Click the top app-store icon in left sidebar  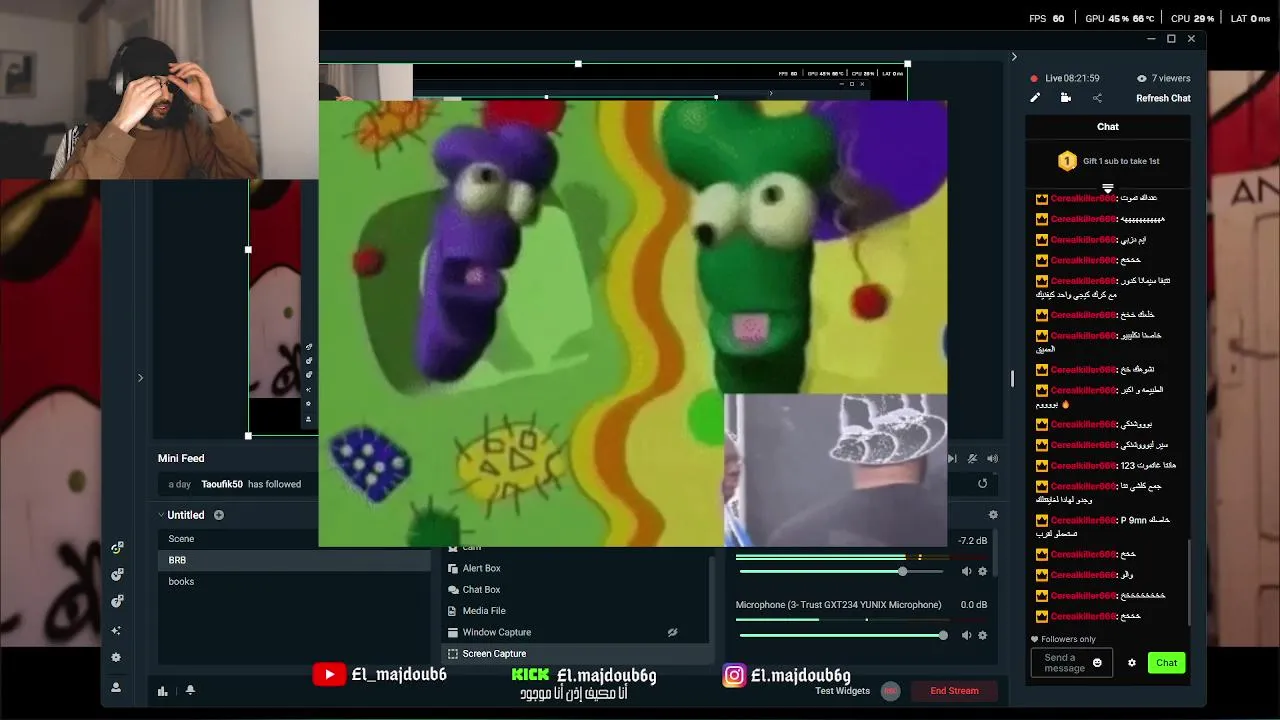[x=117, y=548]
